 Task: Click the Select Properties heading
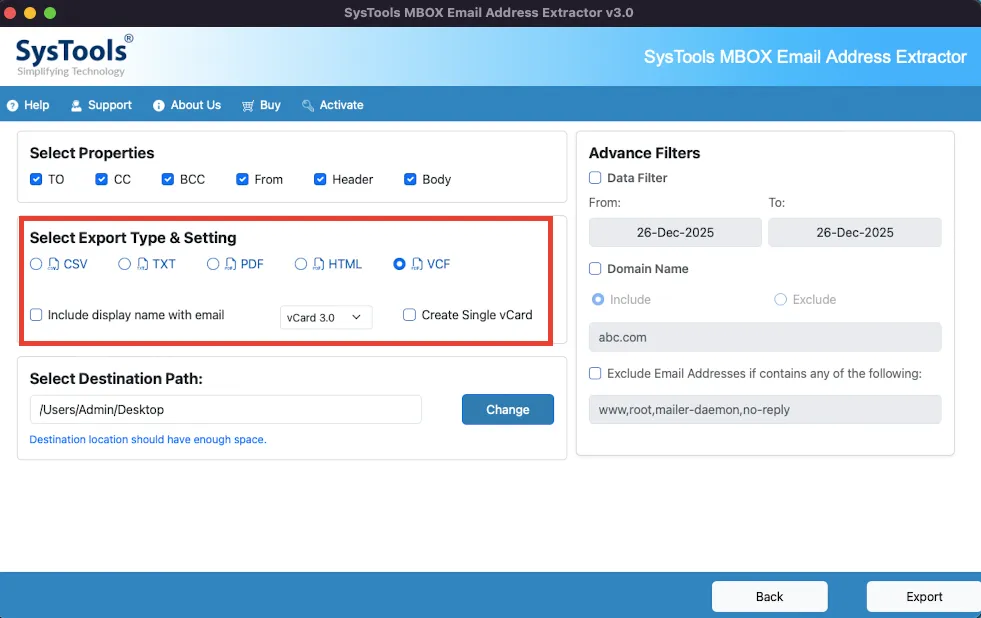92,153
